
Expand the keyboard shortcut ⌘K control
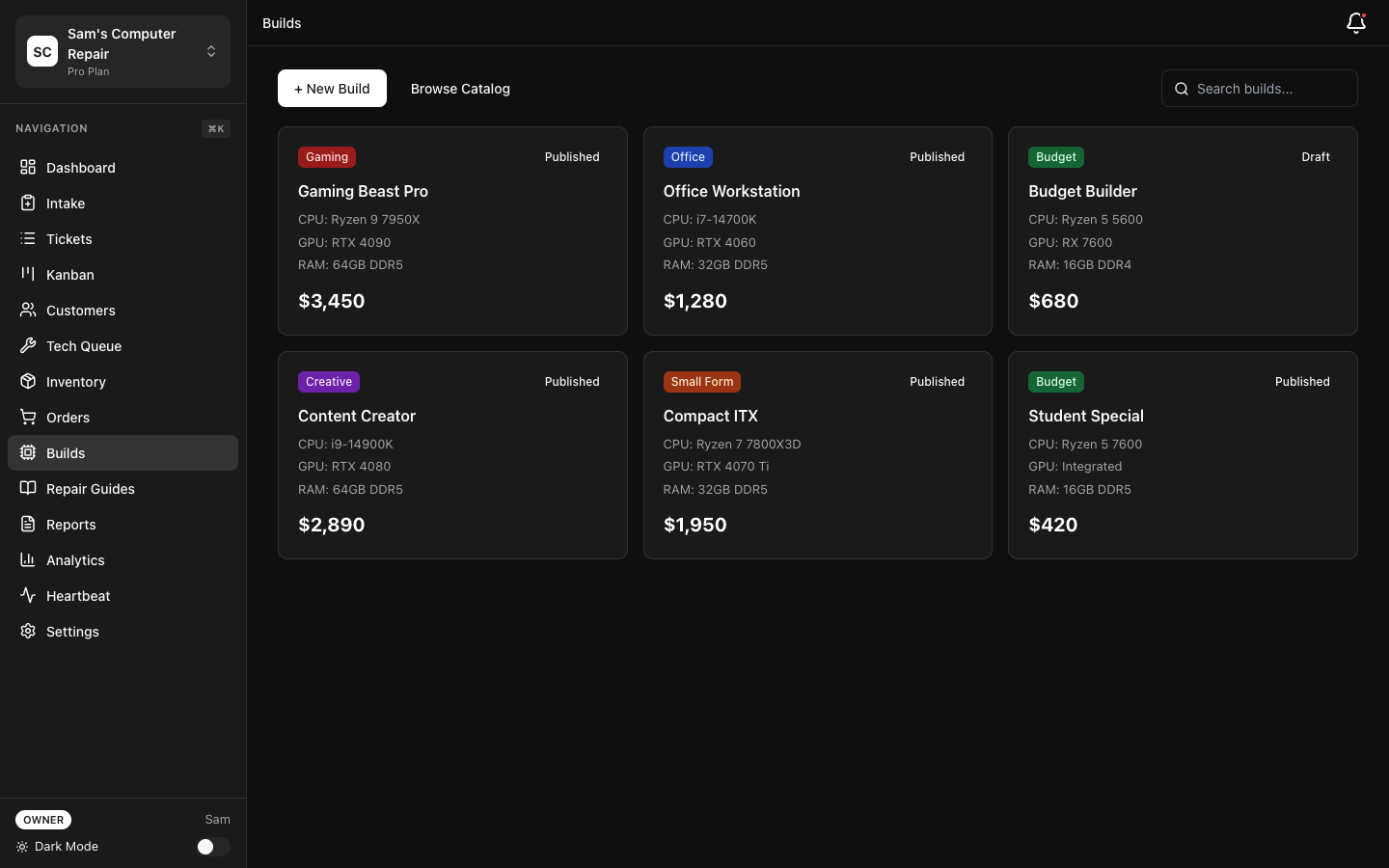pyautogui.click(x=215, y=128)
